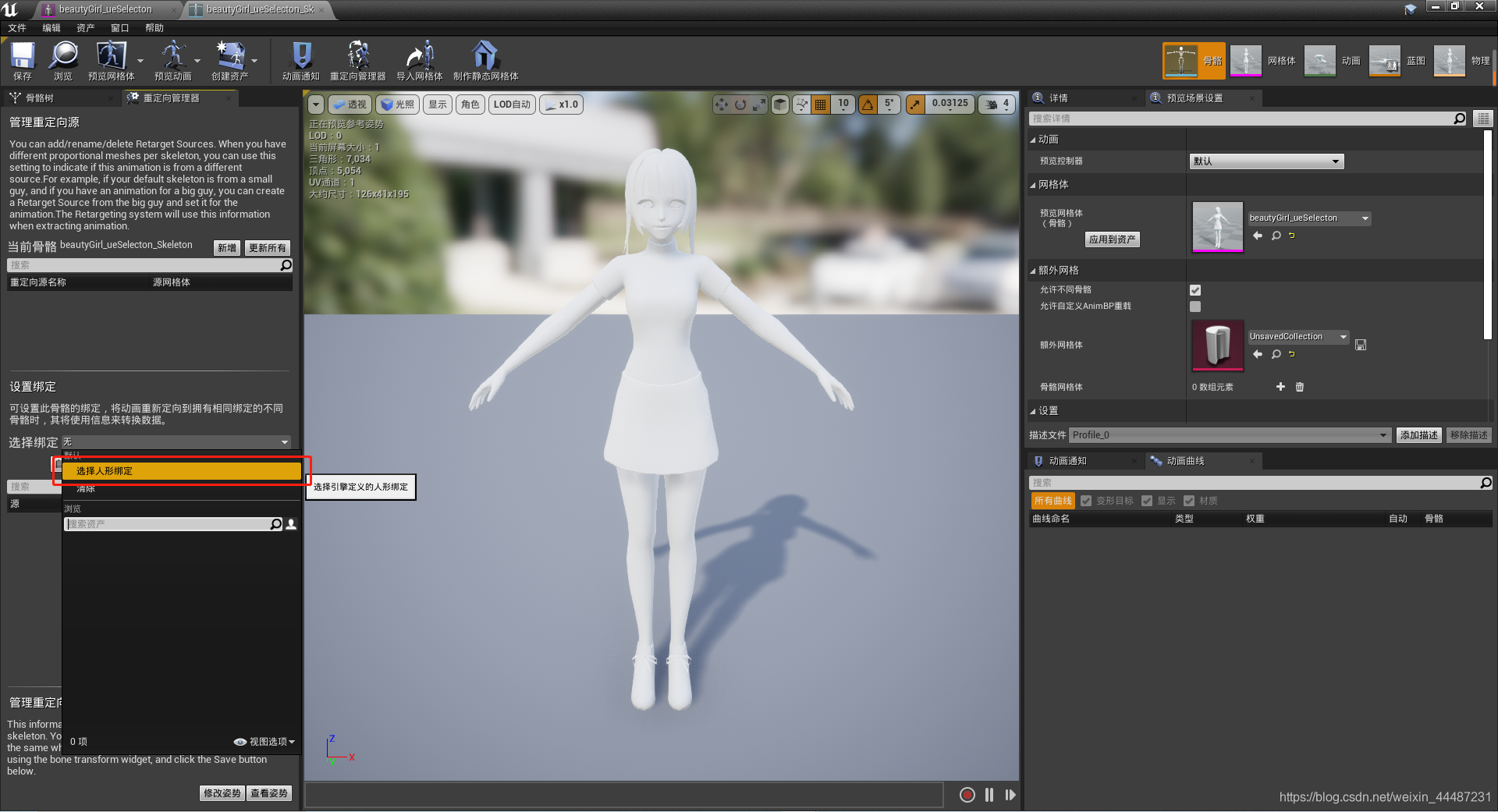Toggle the 所有曲线 all curves filter
Viewport: 1498px width, 812px height.
coord(1053,501)
